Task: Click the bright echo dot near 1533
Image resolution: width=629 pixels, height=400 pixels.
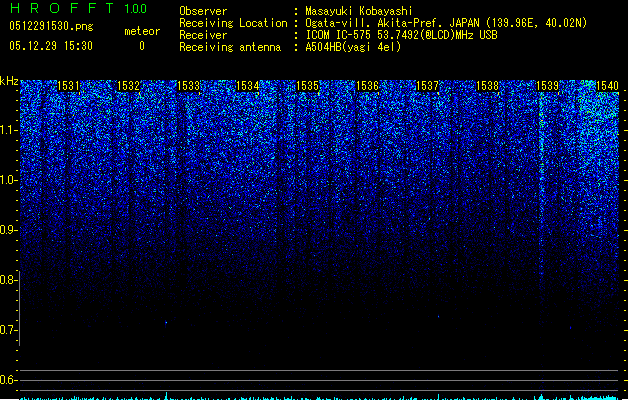Action: [x=166, y=322]
